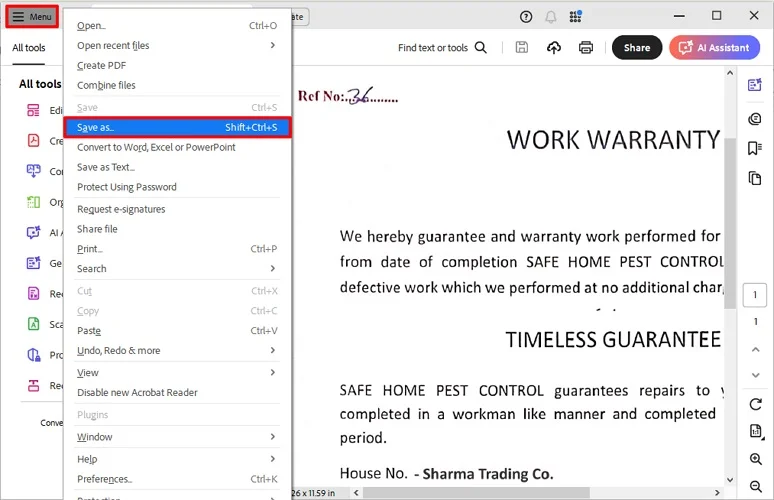This screenshot has width=774, height=500.
Task: Click the Scan & OCR icon in sidebar
Action: pyautogui.click(x=33, y=324)
